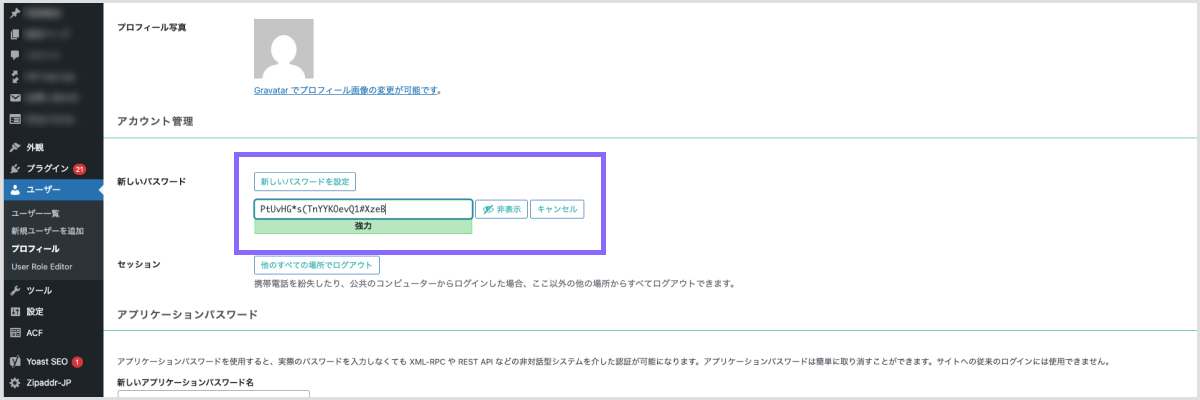
Task: Open ツール wrench icon in sidebar
Action: (16, 290)
